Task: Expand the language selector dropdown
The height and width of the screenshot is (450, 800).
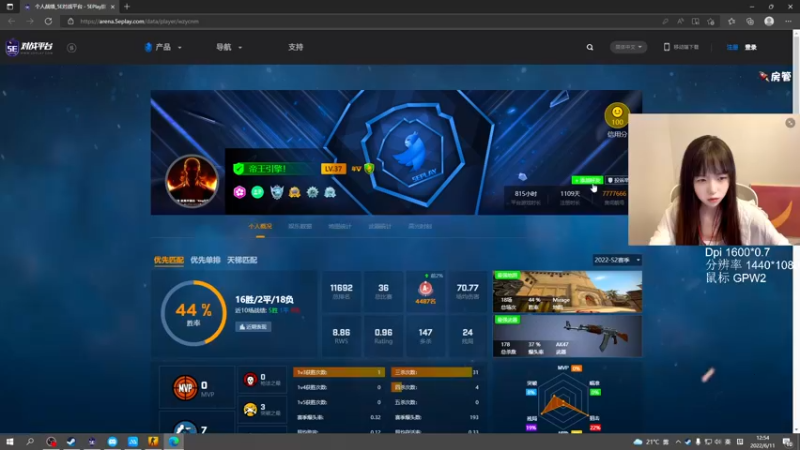Action: click(x=628, y=47)
